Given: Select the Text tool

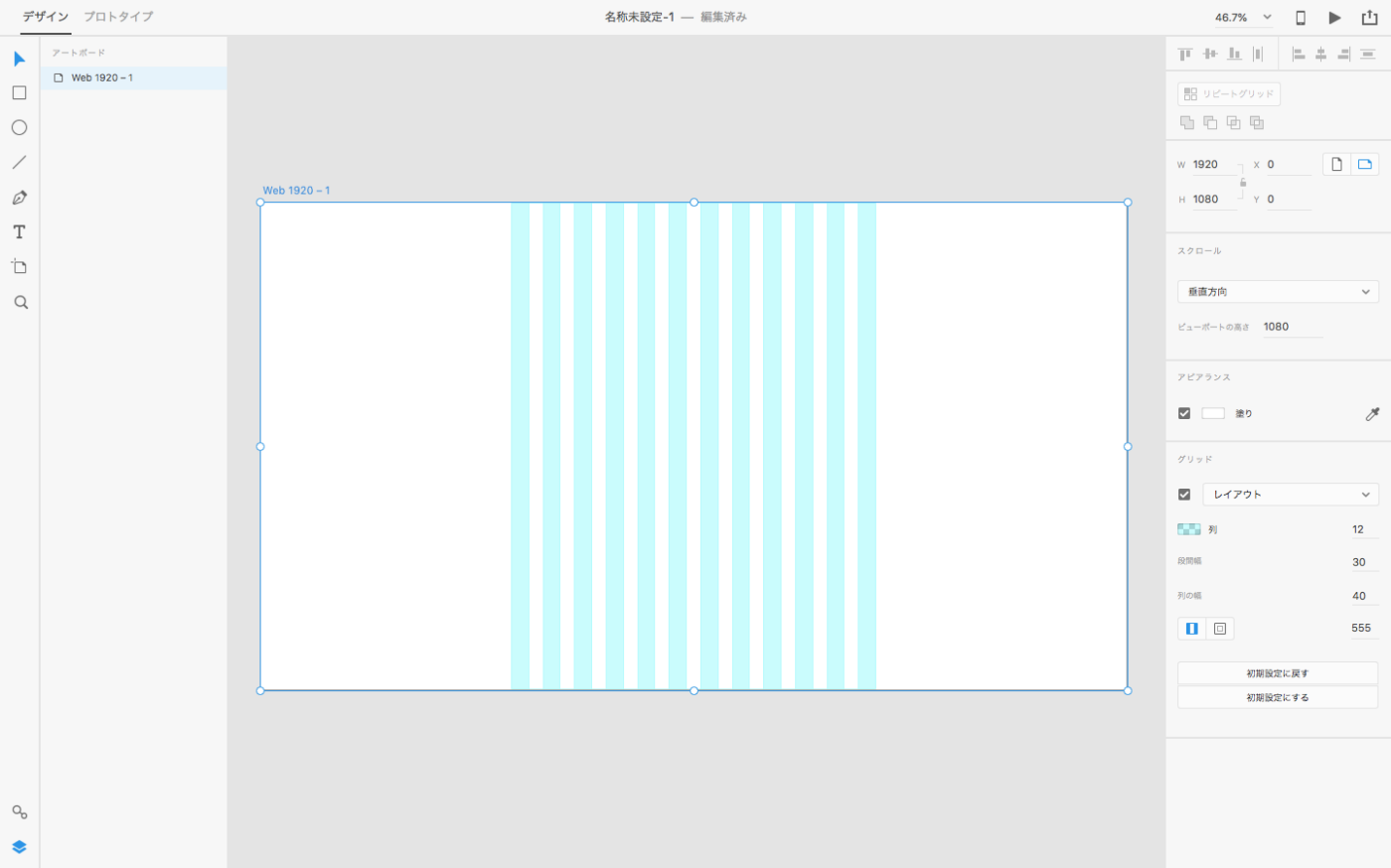Looking at the screenshot, I should 19,231.
